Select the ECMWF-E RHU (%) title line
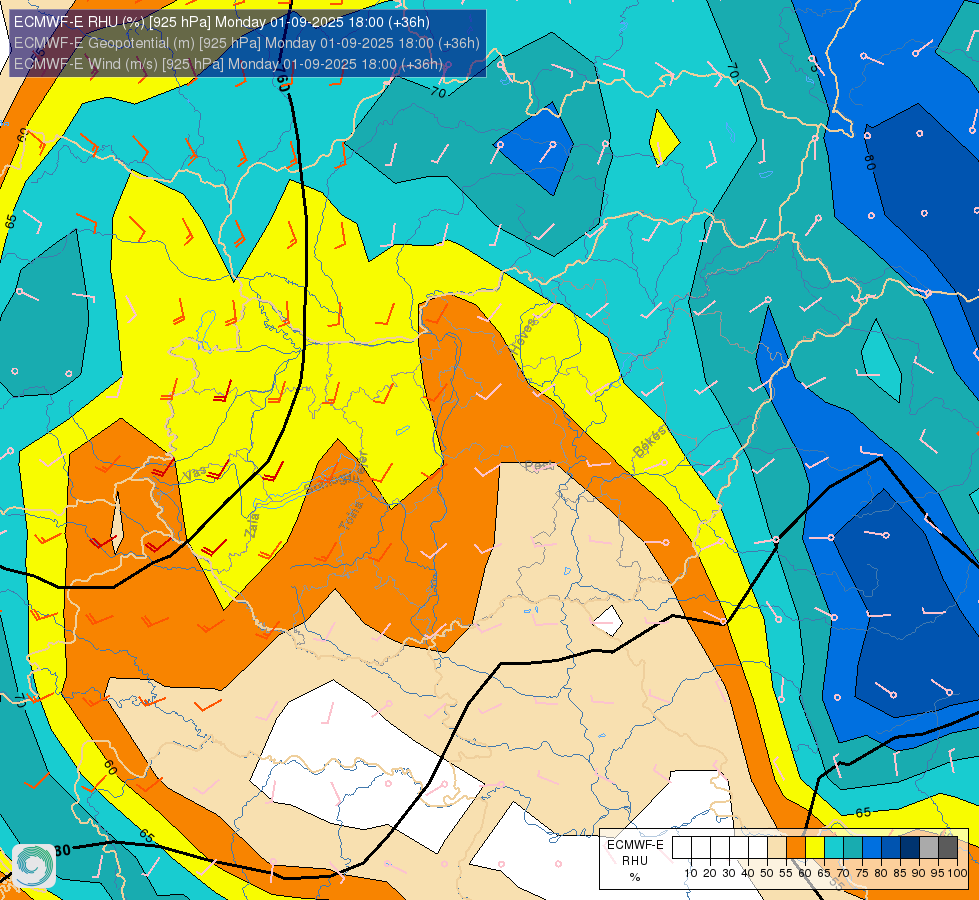 222,22
